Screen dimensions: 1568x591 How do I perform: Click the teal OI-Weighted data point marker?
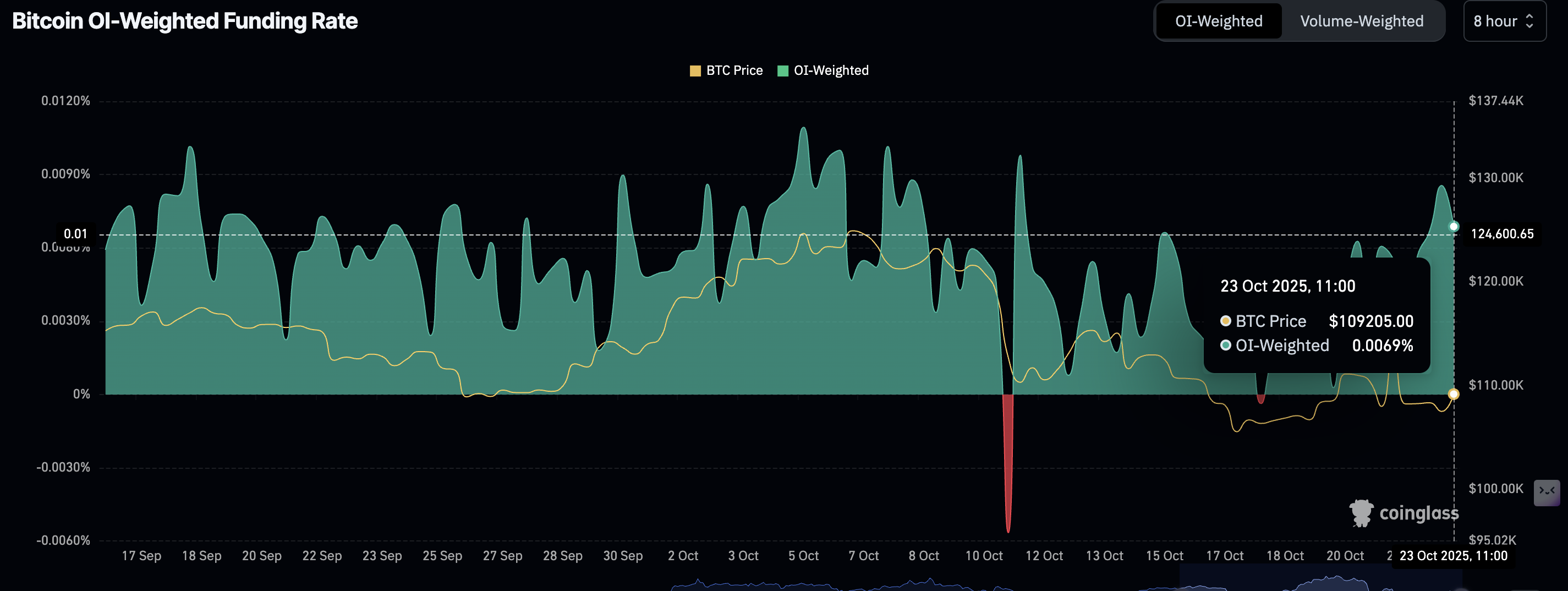[x=1454, y=226]
